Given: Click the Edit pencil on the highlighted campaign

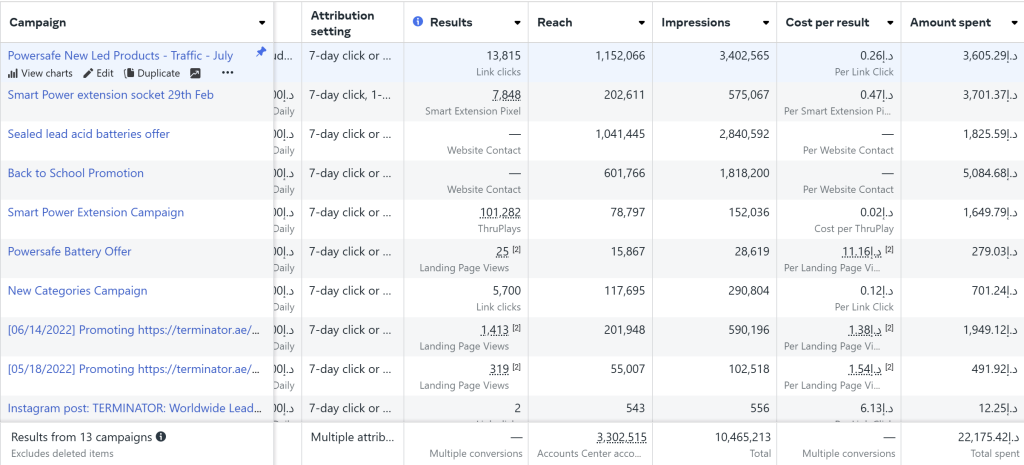Looking at the screenshot, I should tap(98, 73).
